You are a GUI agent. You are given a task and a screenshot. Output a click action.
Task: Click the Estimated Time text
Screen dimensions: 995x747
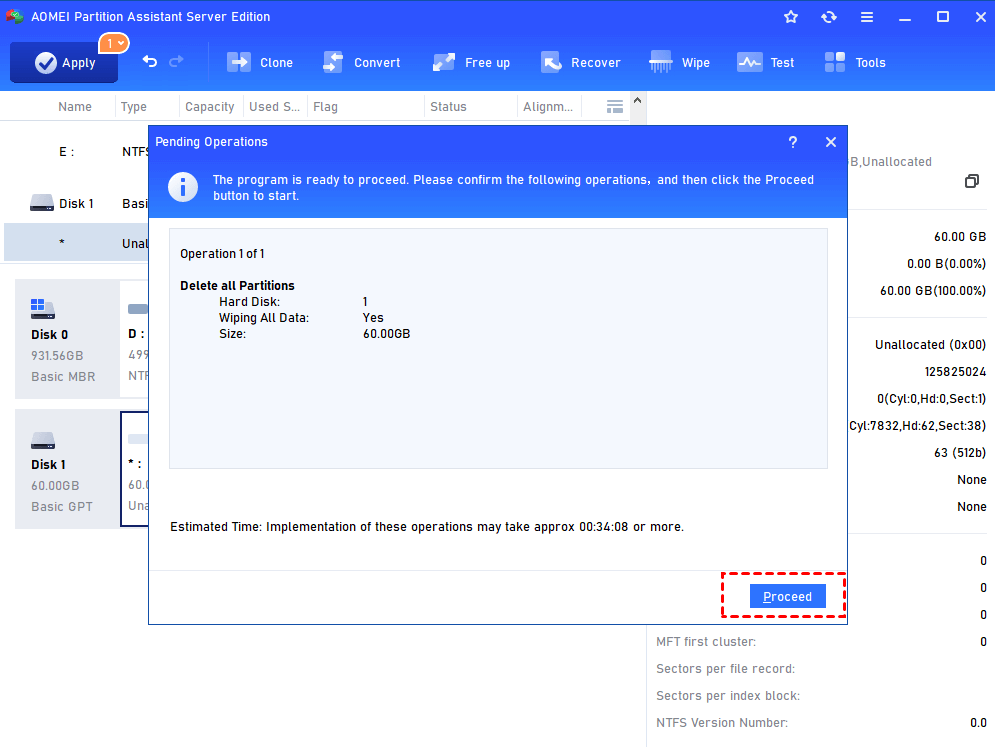tap(427, 527)
